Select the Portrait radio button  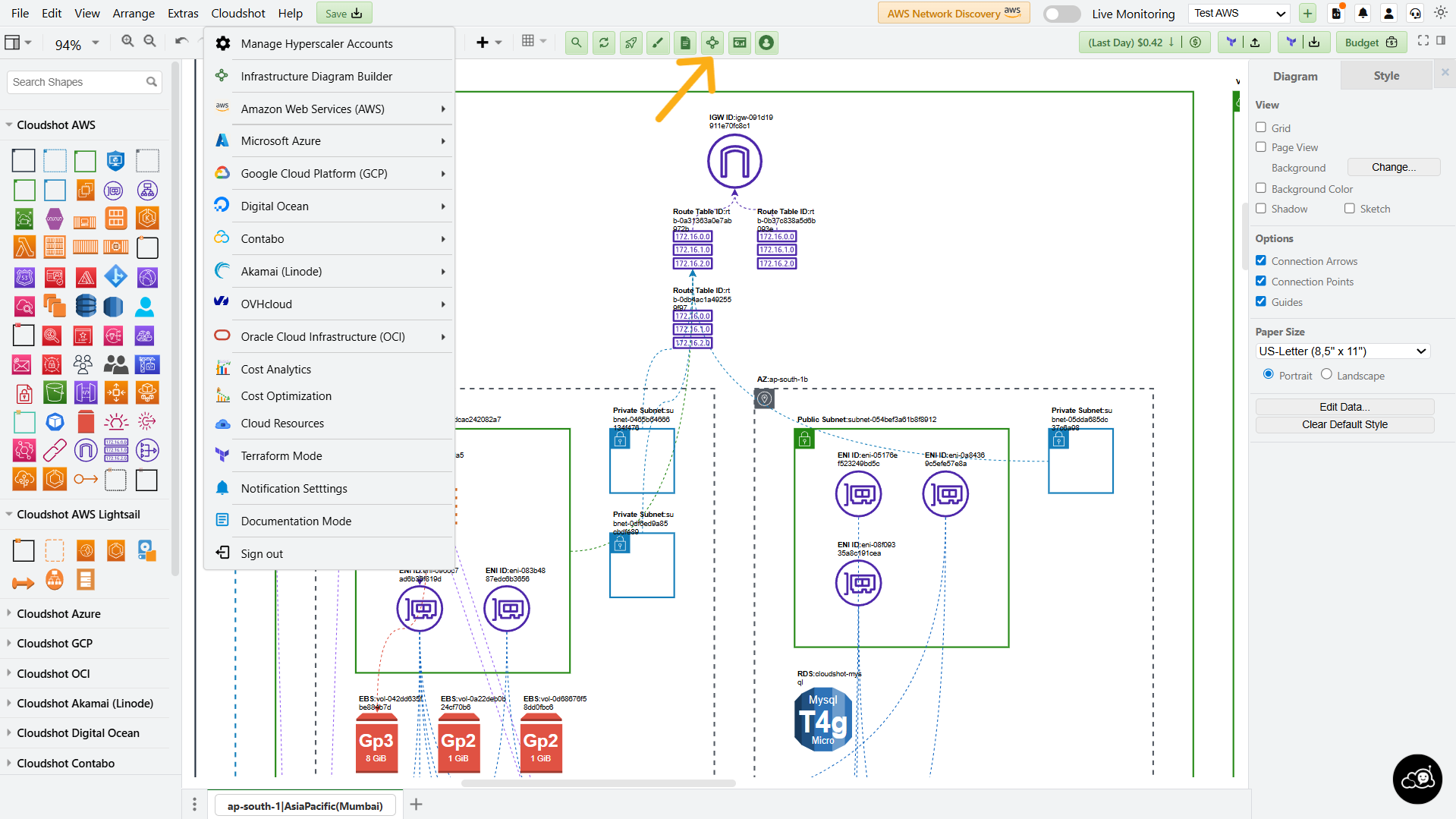coord(1269,374)
